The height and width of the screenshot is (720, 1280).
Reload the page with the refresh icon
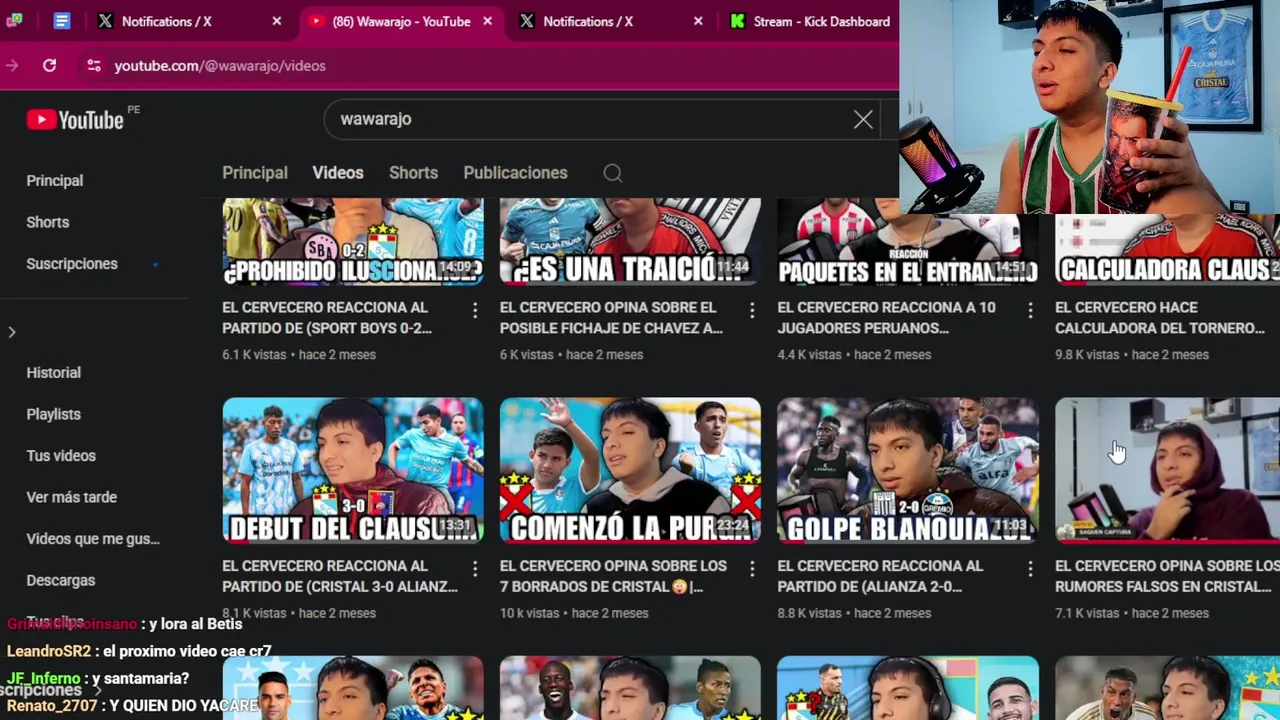pos(49,65)
